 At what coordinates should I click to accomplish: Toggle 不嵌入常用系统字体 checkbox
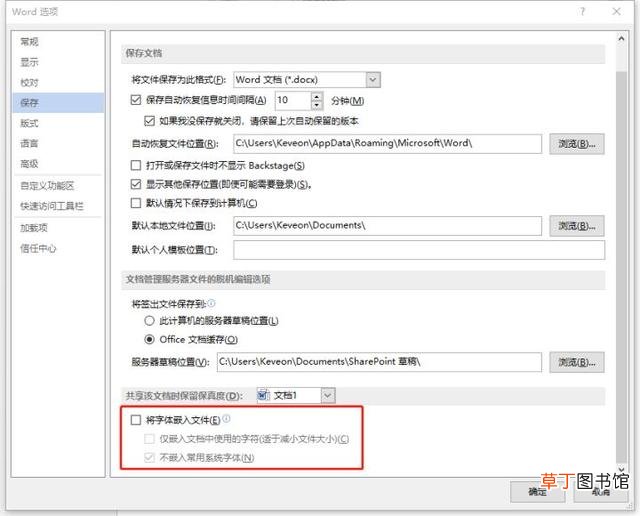pos(149,458)
